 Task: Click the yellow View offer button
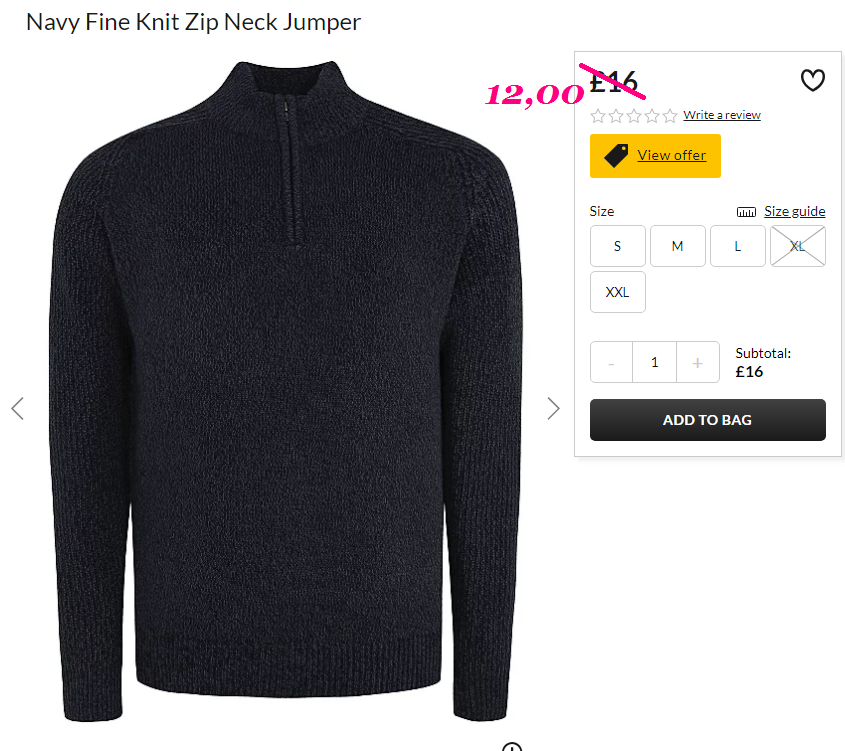(655, 156)
